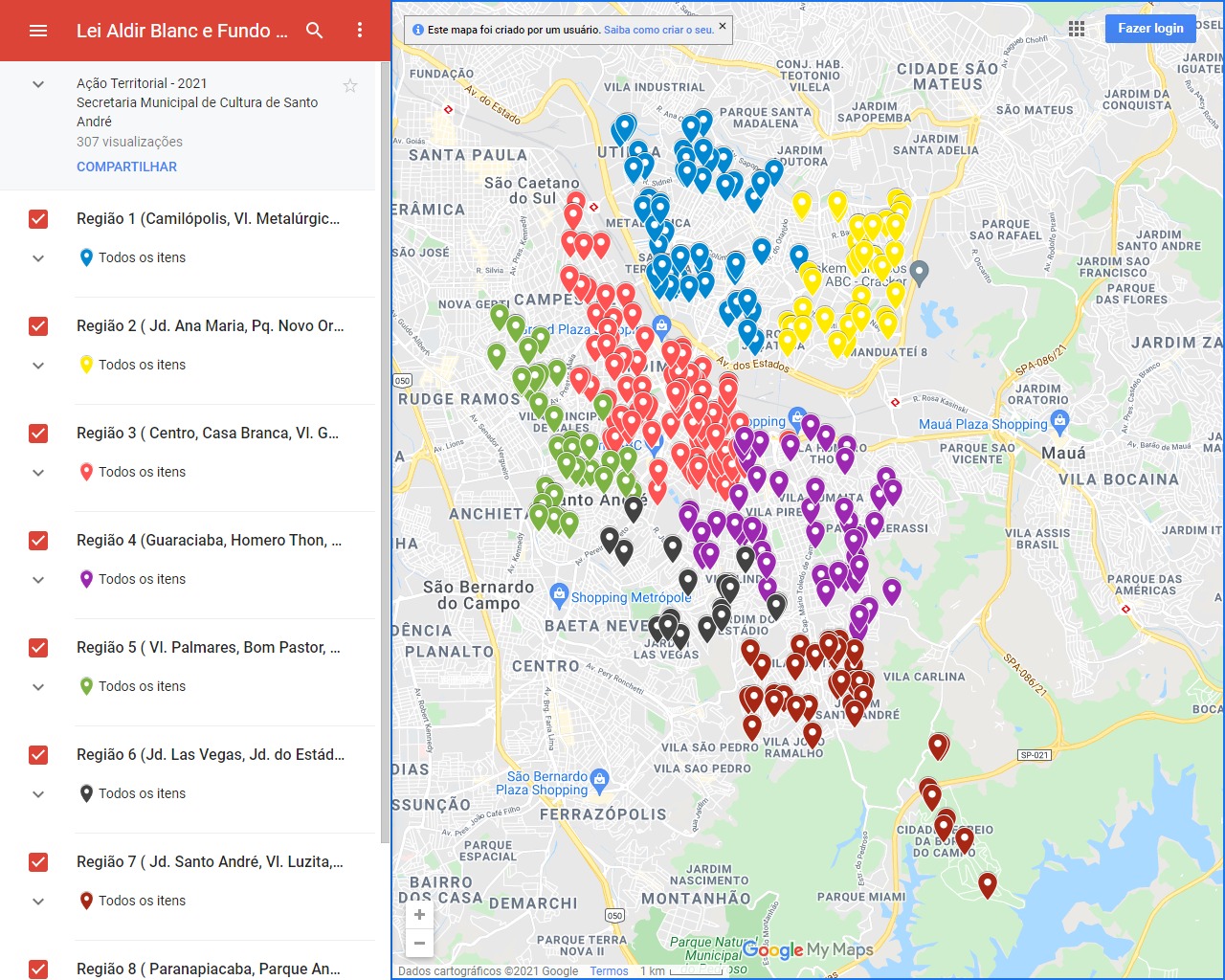Image resolution: width=1225 pixels, height=980 pixels.
Task: Click the dark red pin icon under Região 7
Action: tap(86, 901)
